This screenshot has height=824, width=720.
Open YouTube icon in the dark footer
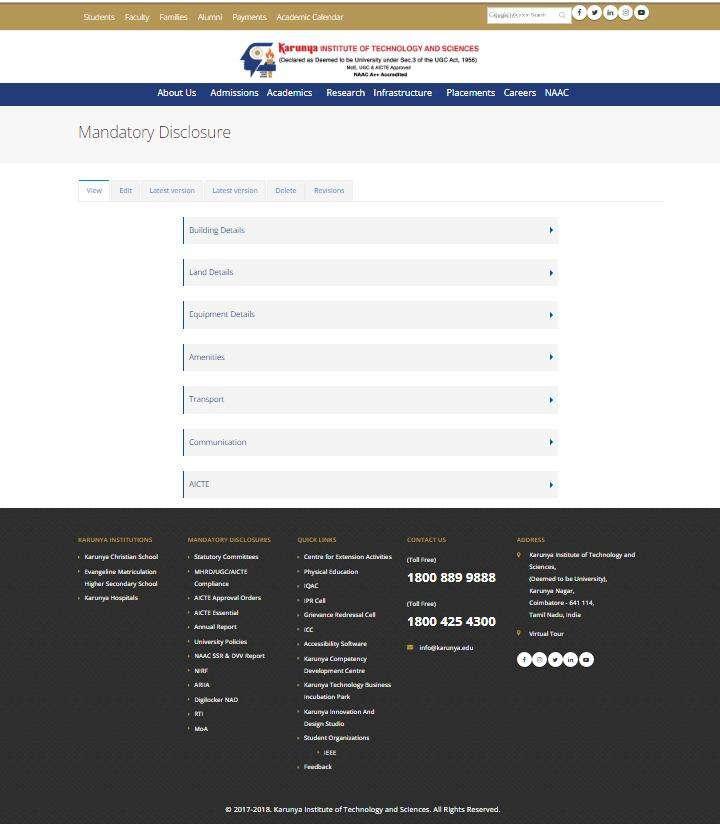586,659
